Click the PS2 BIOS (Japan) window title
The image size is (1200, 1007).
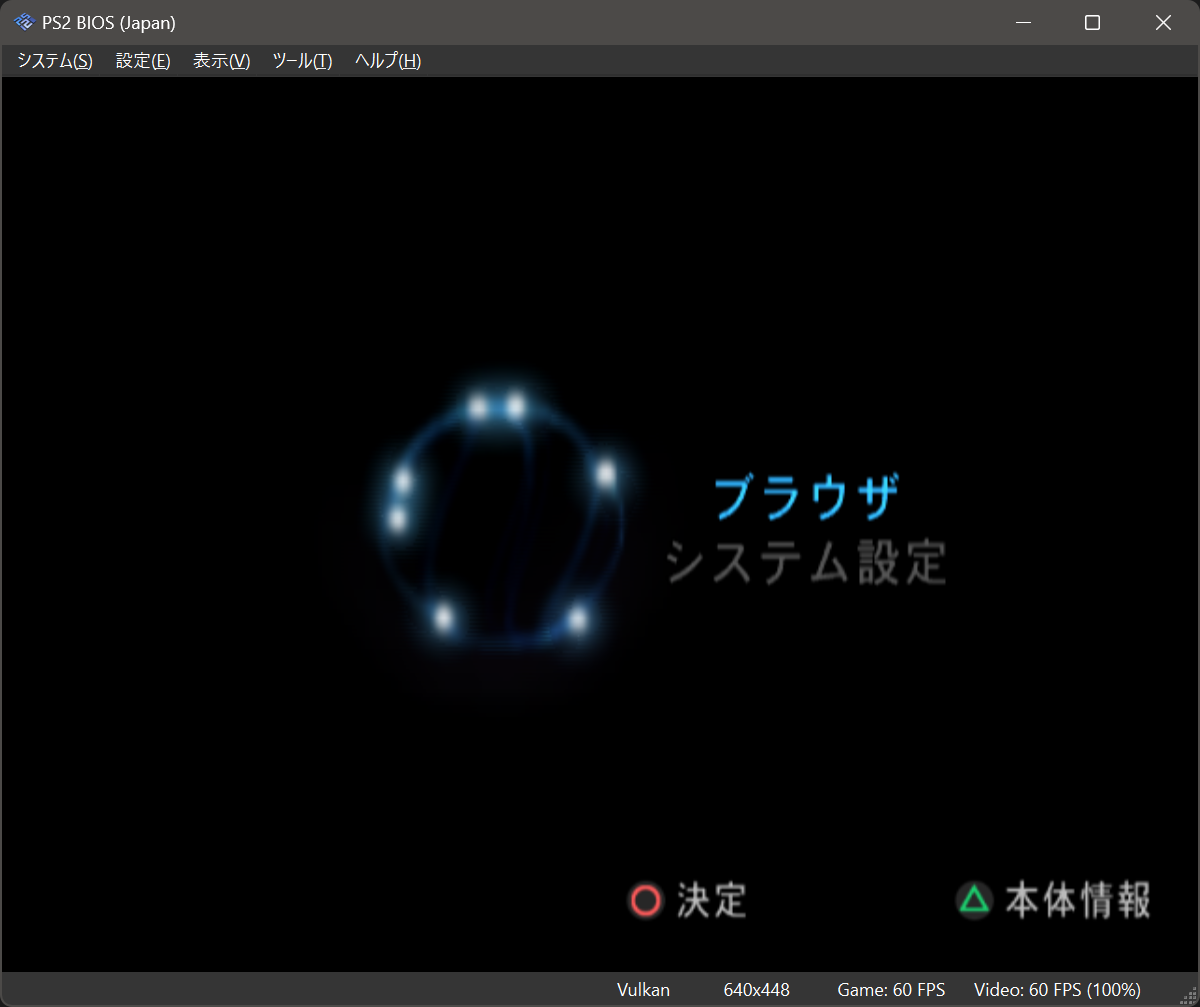pos(109,23)
